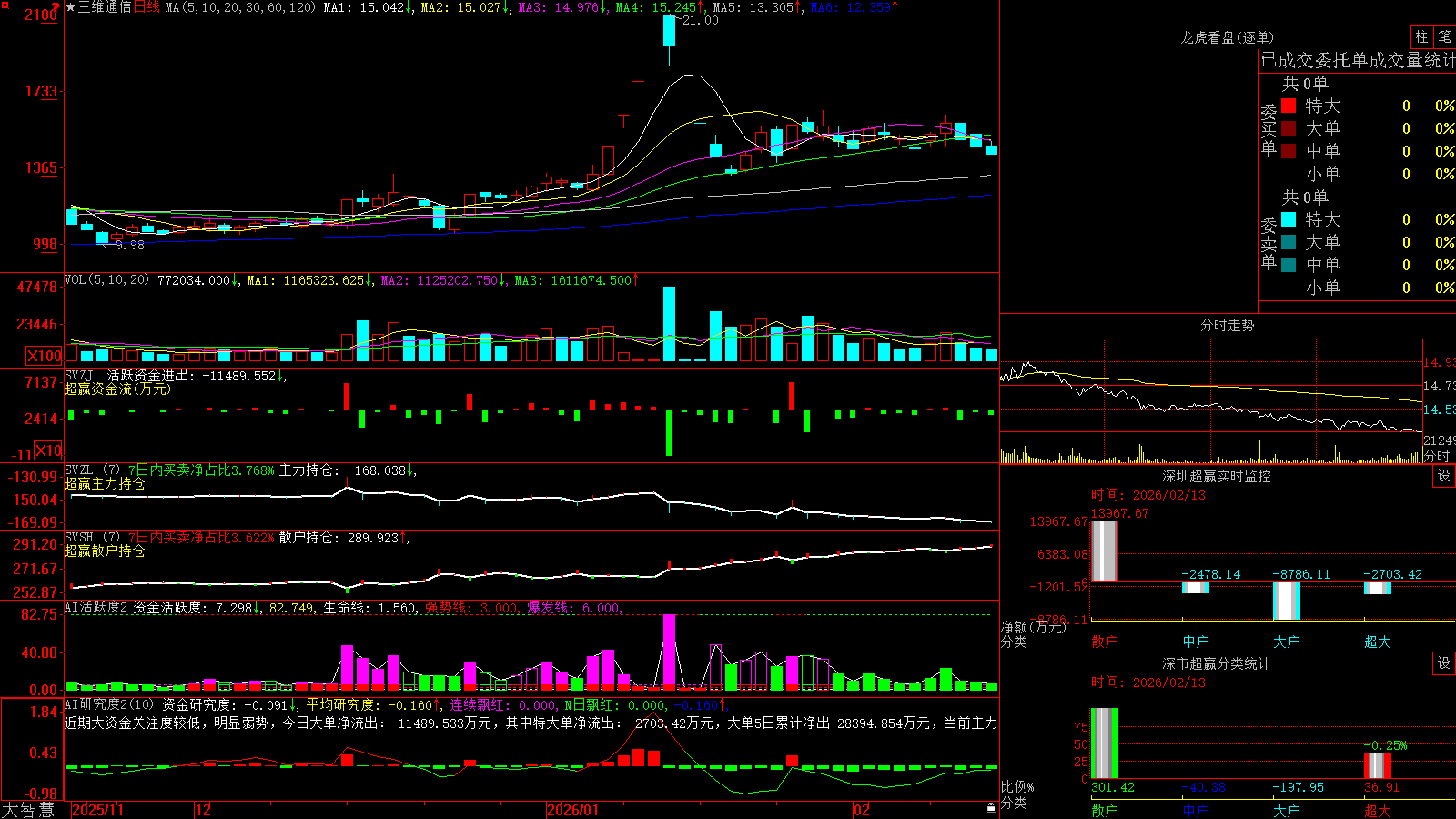The height and width of the screenshot is (819, 1456).
Task: Click the 深圳超赢实时监控 panel title
Action: pyautogui.click(x=1216, y=476)
